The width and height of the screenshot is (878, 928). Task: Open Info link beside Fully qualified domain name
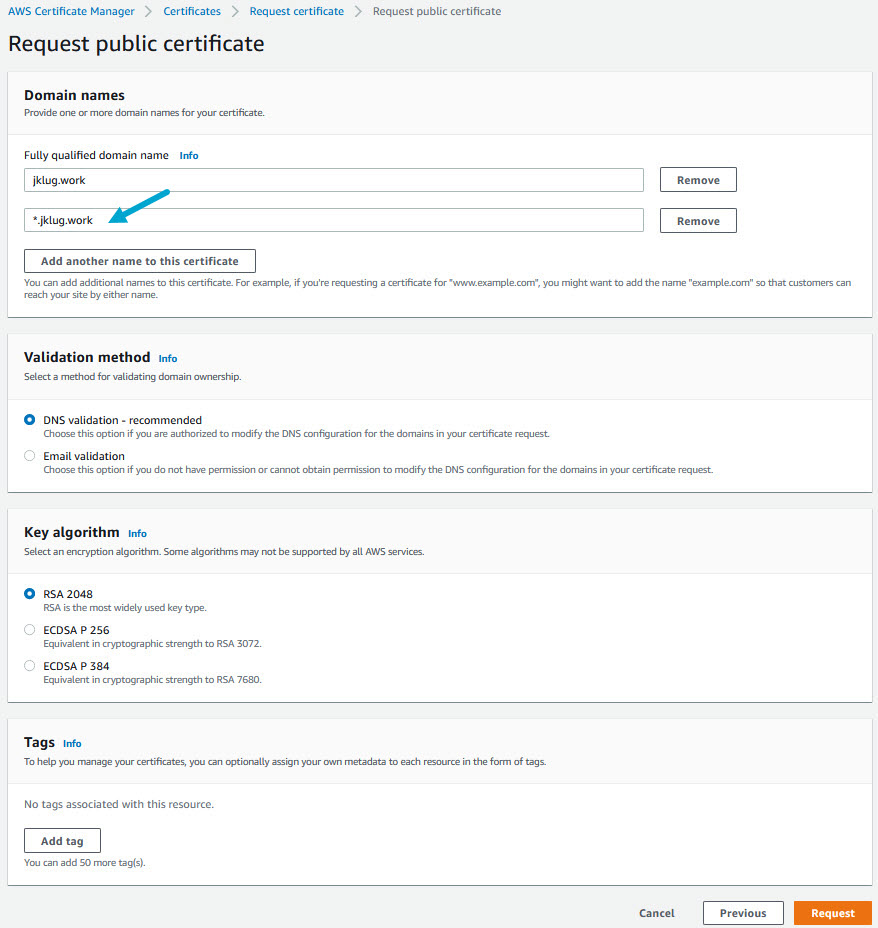click(x=189, y=156)
